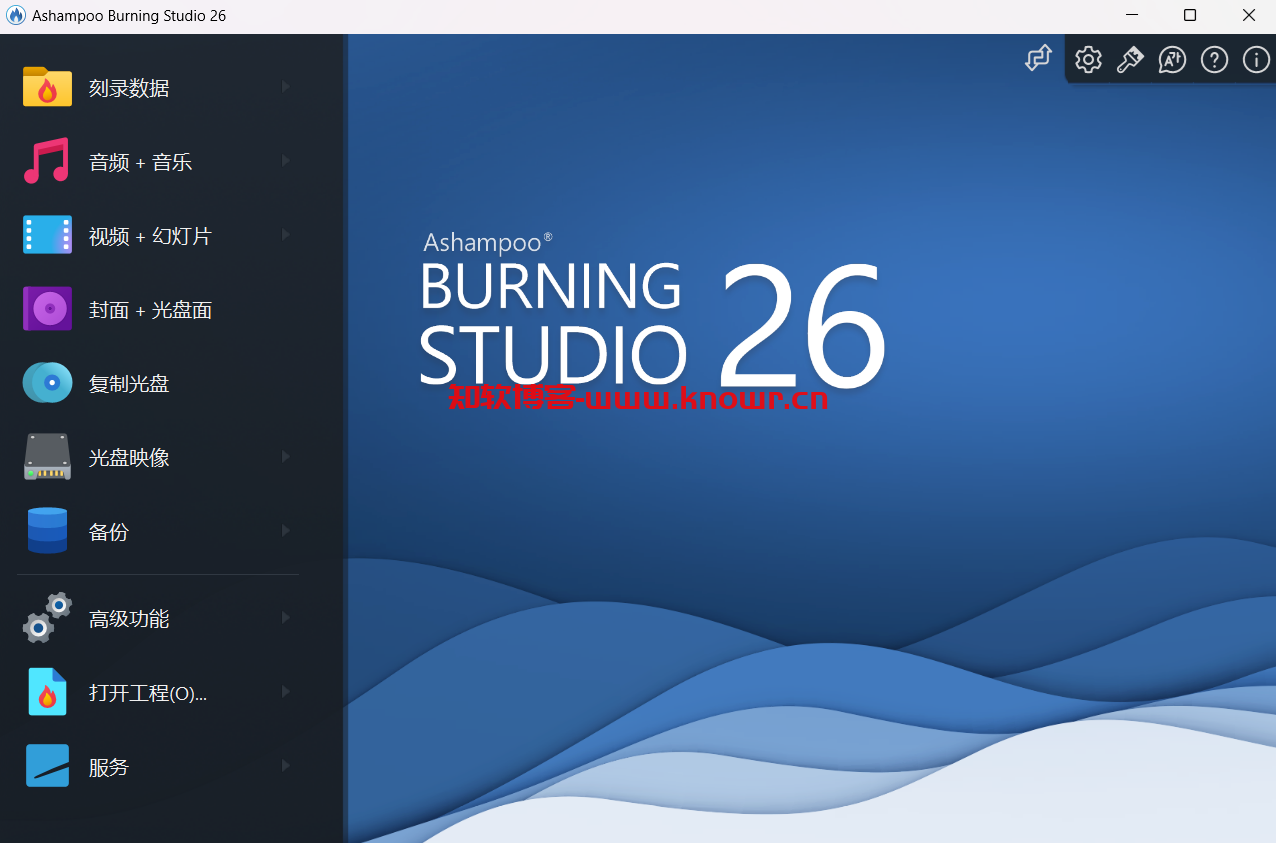
Task: Click the copy disc icon
Action: [47, 383]
